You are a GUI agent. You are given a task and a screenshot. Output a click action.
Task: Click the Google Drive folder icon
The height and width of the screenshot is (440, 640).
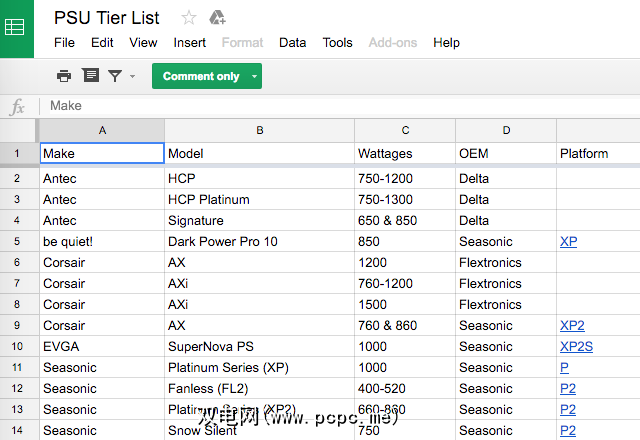pyautogui.click(x=217, y=17)
